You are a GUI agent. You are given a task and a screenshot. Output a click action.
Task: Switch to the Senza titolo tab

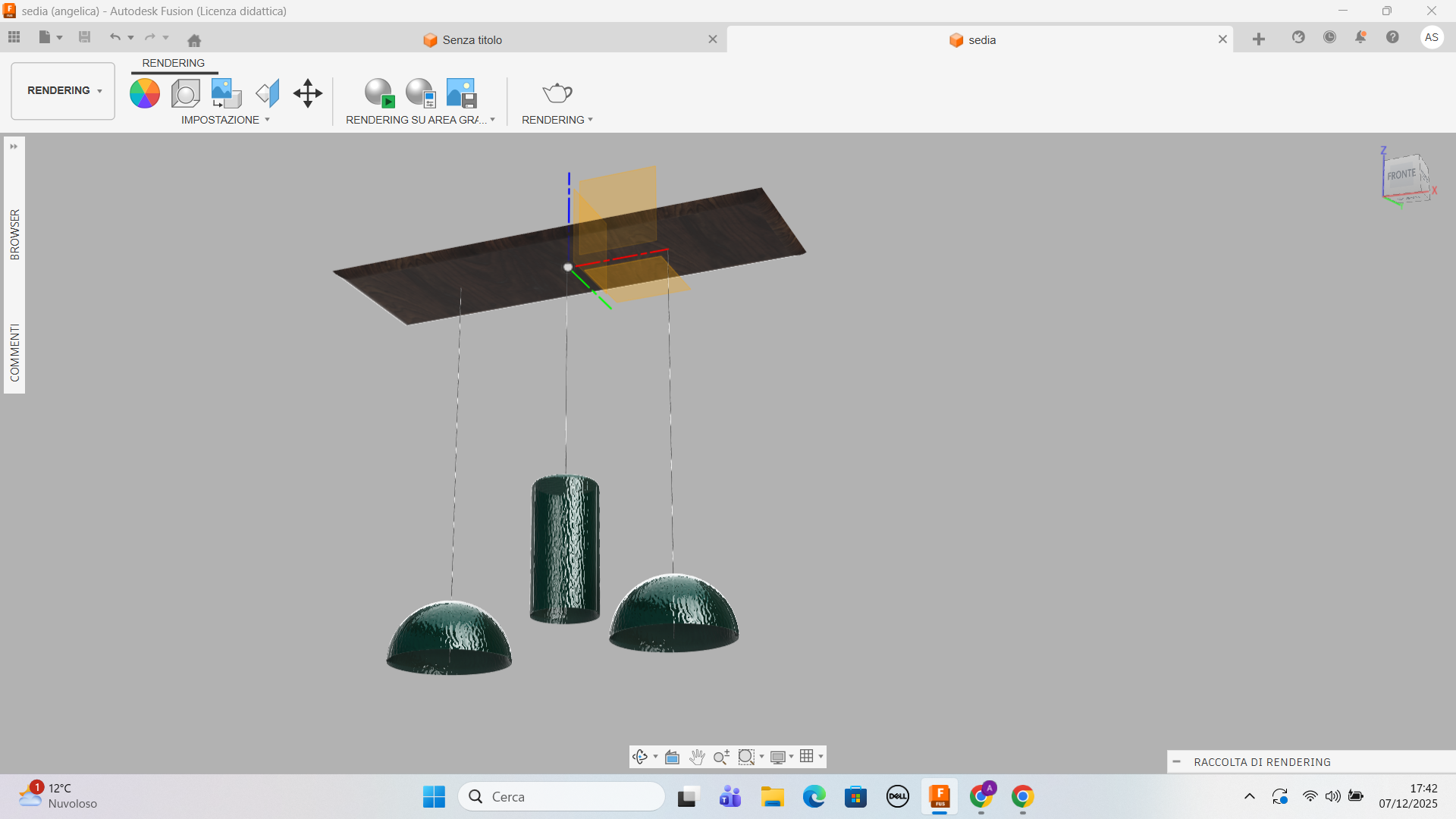[472, 39]
